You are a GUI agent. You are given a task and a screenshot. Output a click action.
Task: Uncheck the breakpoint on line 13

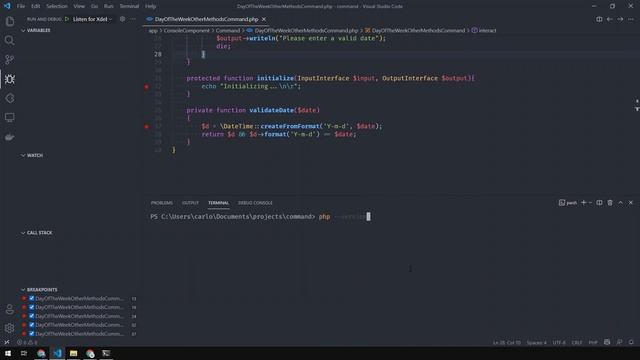[x=31, y=298]
